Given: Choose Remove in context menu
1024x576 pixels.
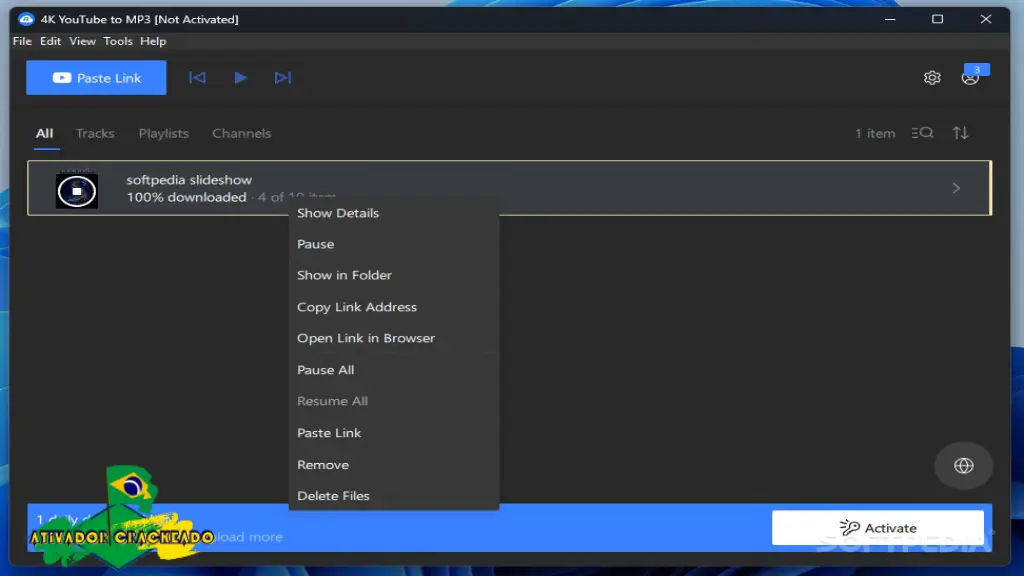Looking at the screenshot, I should click(394, 465).
